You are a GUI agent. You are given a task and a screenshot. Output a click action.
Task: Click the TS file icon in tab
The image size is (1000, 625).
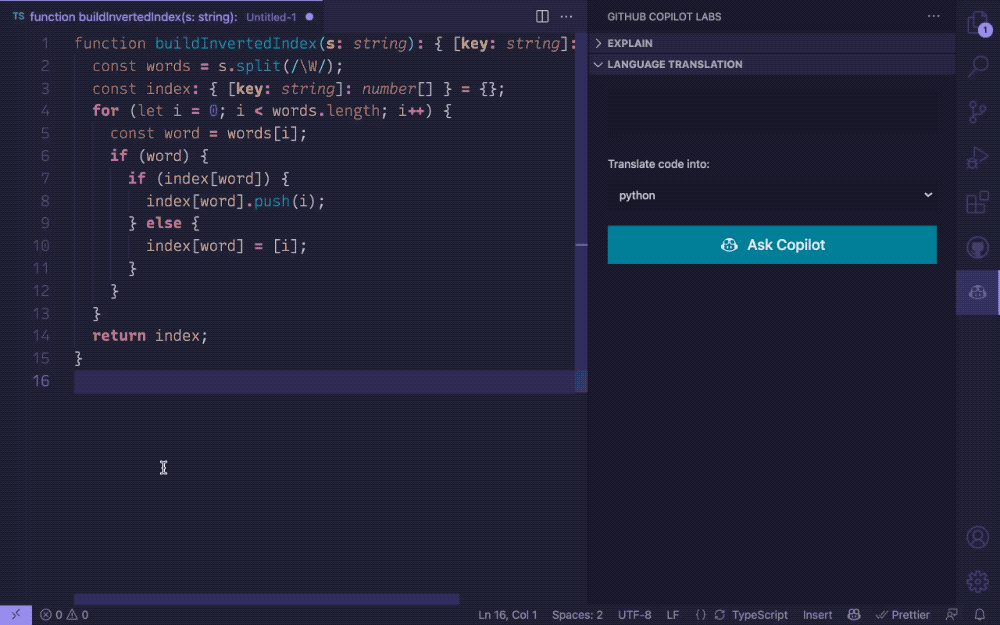[18, 17]
